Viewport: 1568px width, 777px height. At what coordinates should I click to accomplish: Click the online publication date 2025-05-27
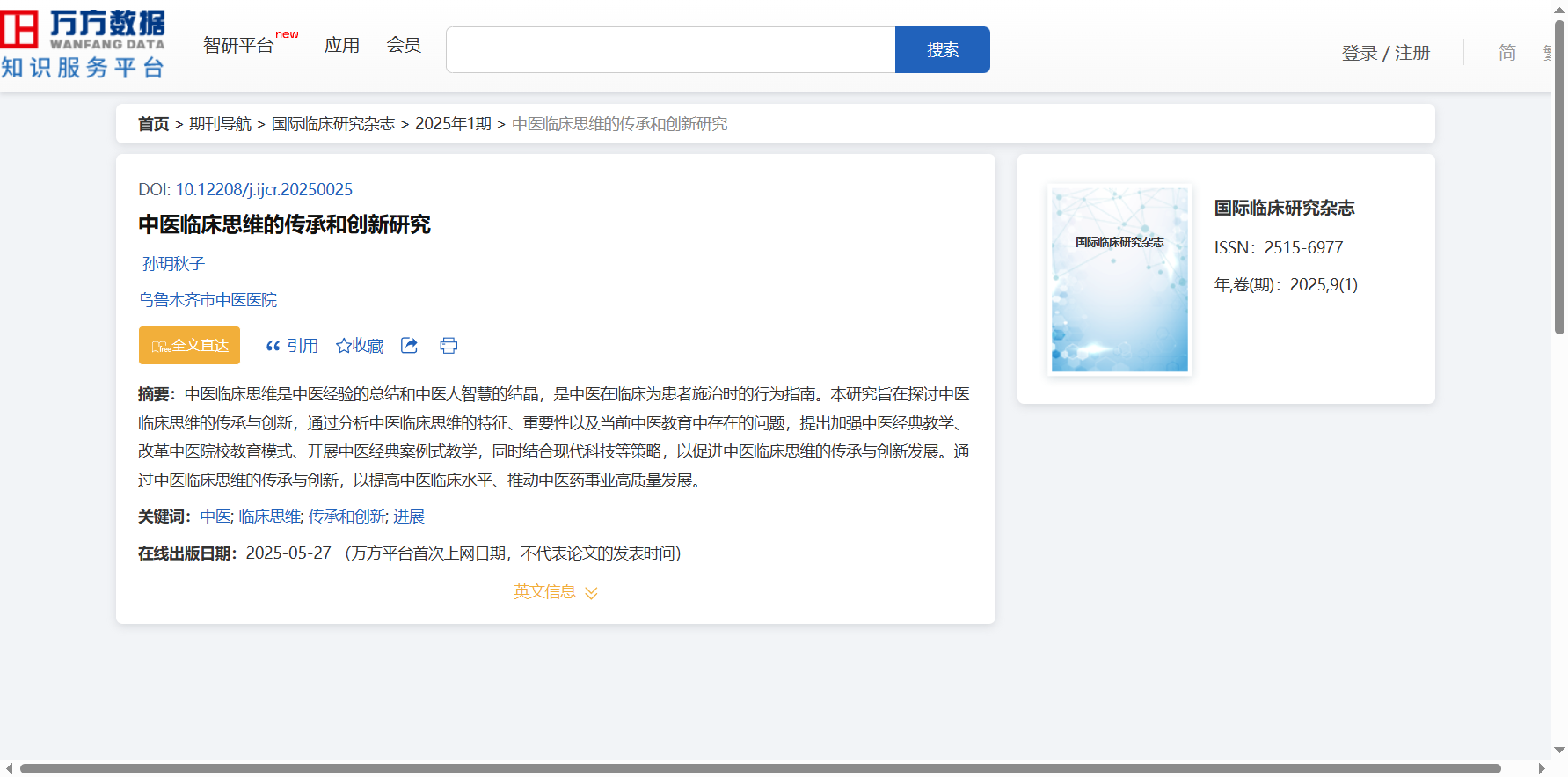[x=288, y=553]
